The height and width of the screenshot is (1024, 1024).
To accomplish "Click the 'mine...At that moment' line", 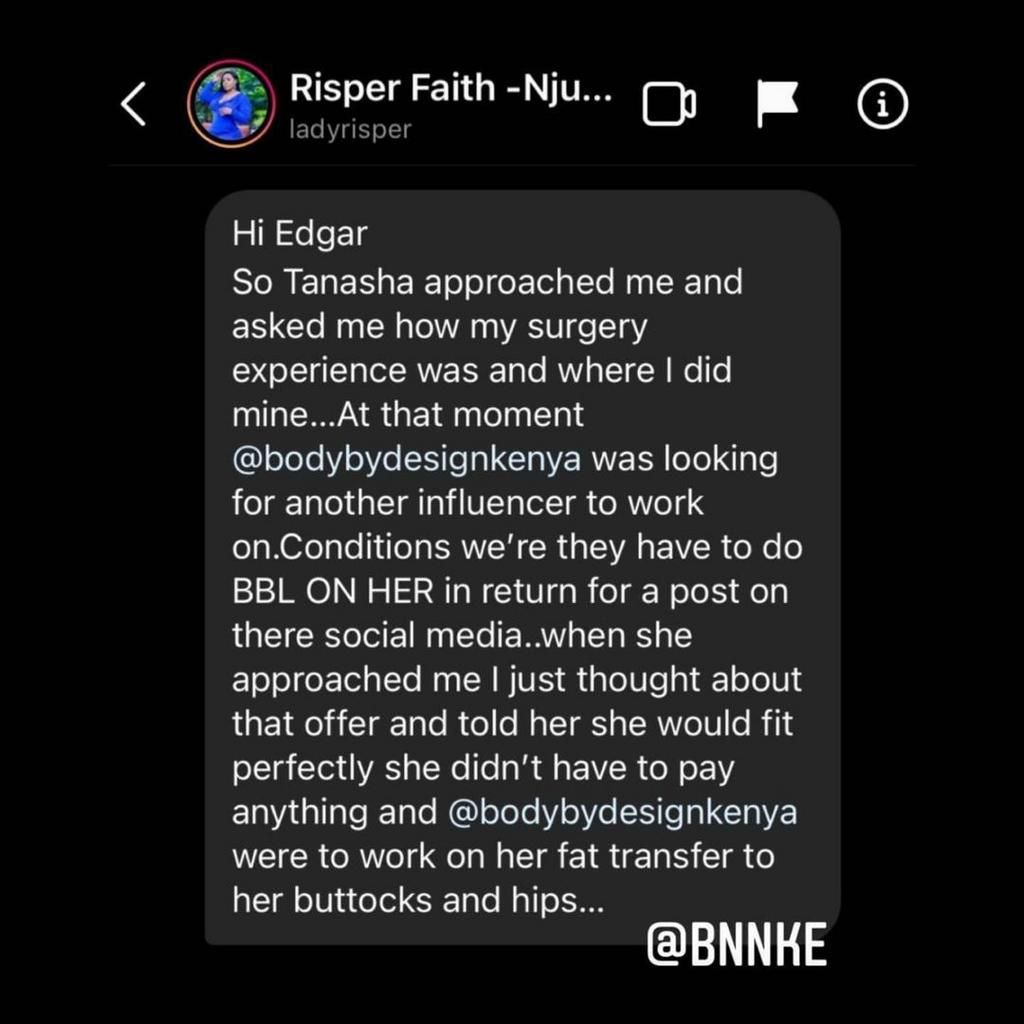I will (407, 414).
